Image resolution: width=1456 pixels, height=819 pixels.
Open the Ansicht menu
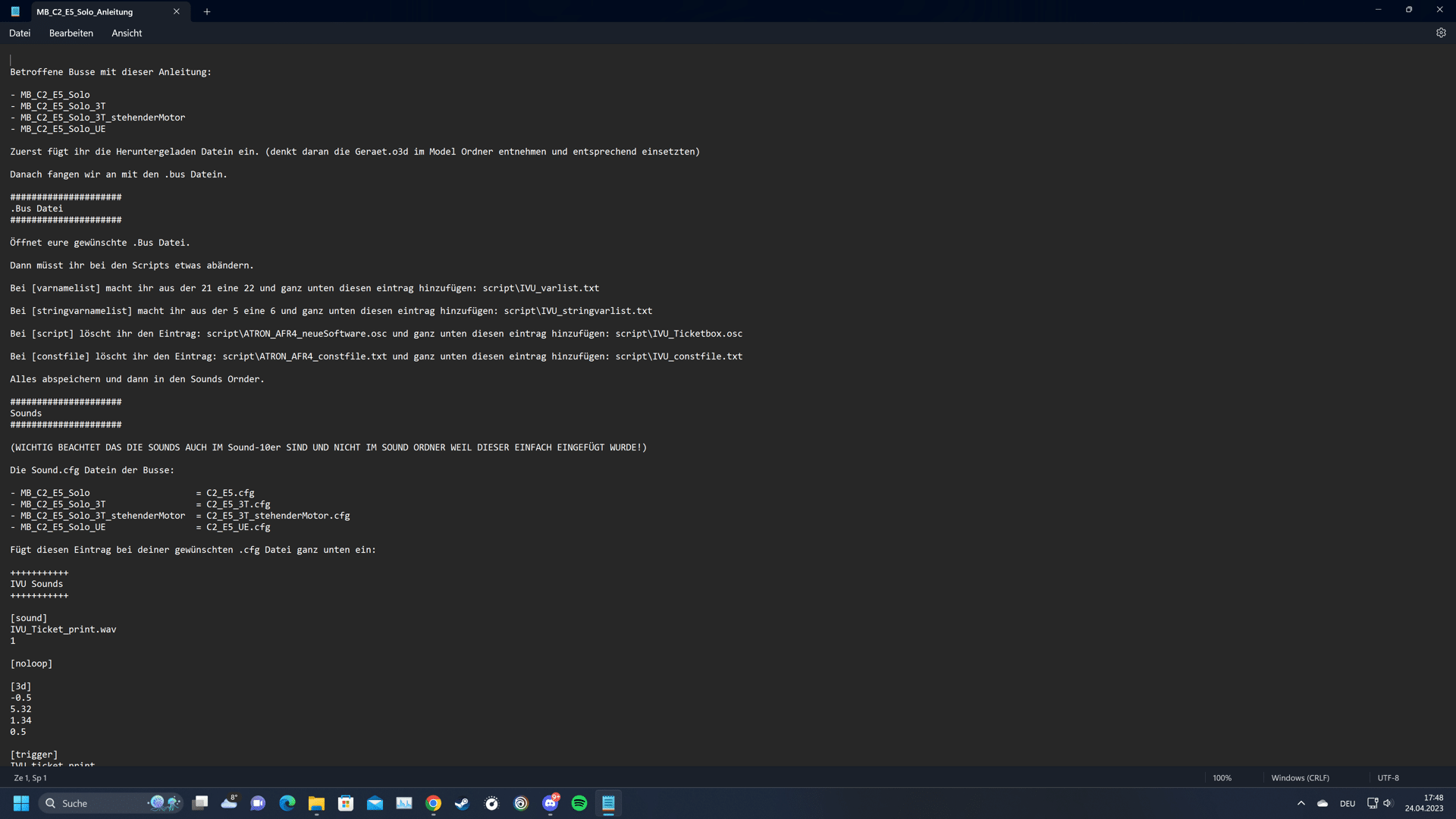pos(127,33)
